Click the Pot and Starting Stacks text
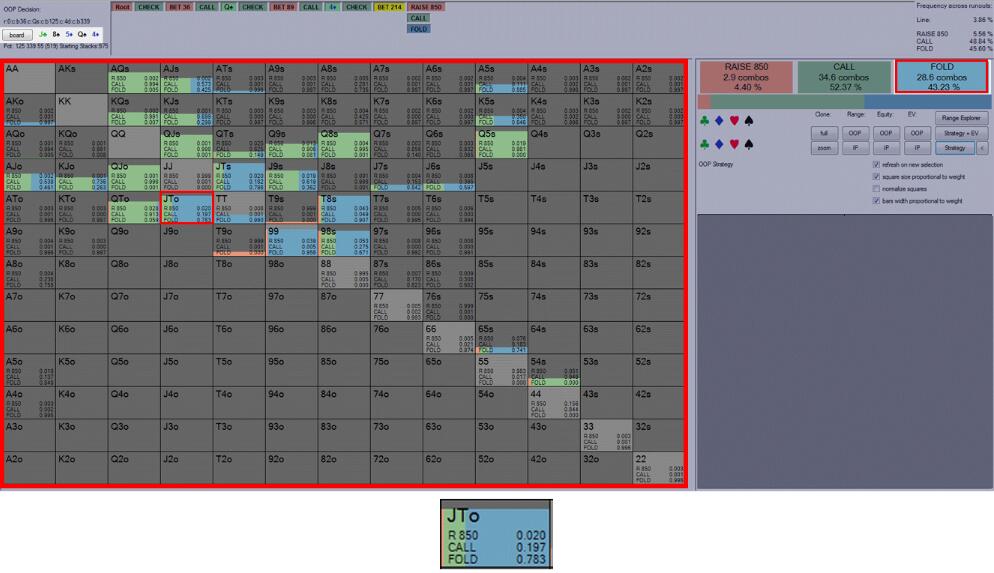The image size is (994, 573). (56, 46)
